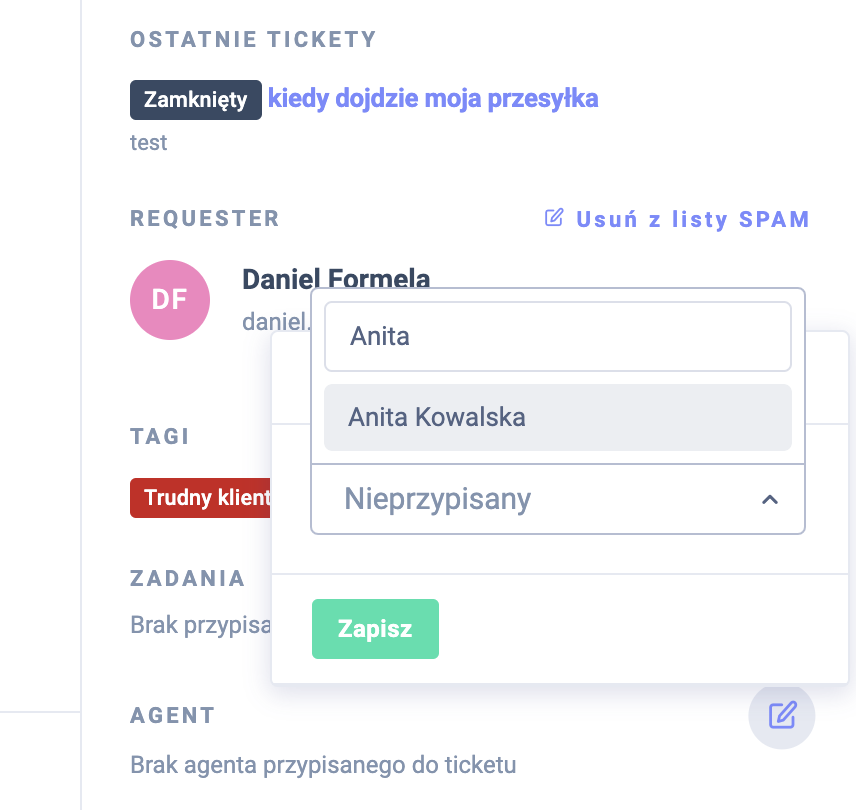This screenshot has height=810, width=856.
Task: Click the edit icon beside Usuń z listy SPAM
Action: coord(554,218)
